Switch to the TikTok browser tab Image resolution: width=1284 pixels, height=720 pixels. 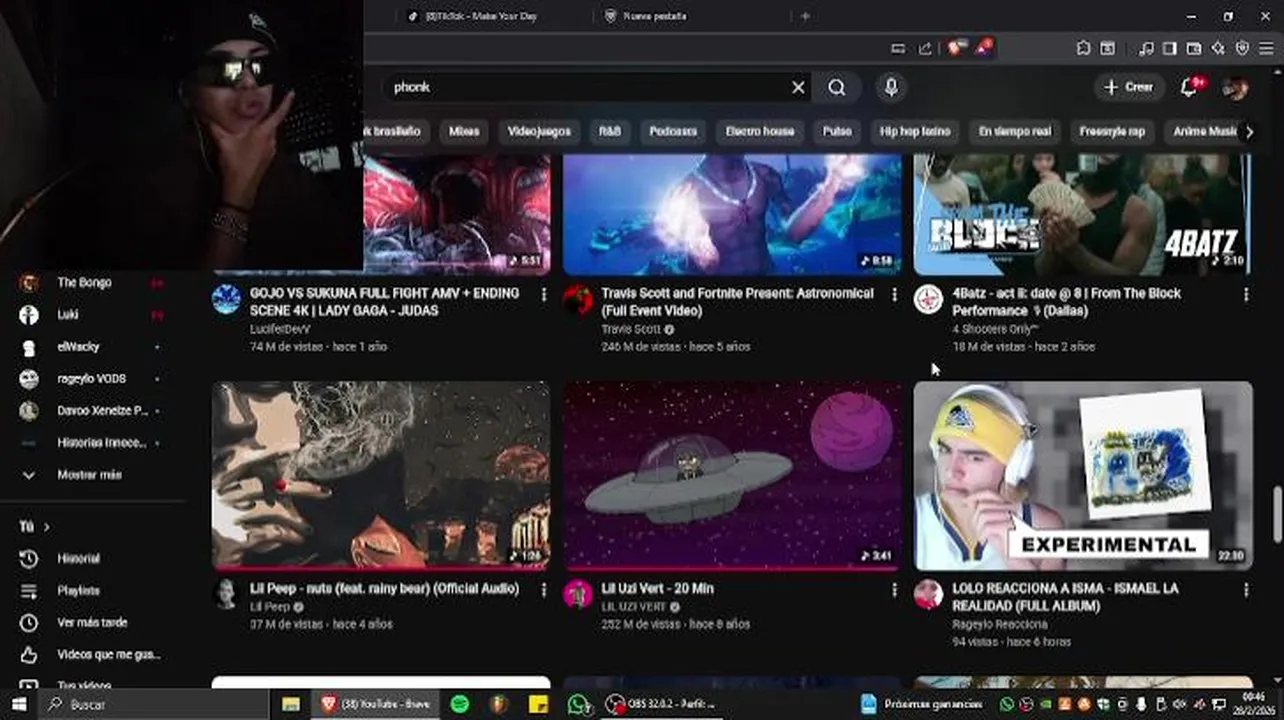pos(480,16)
